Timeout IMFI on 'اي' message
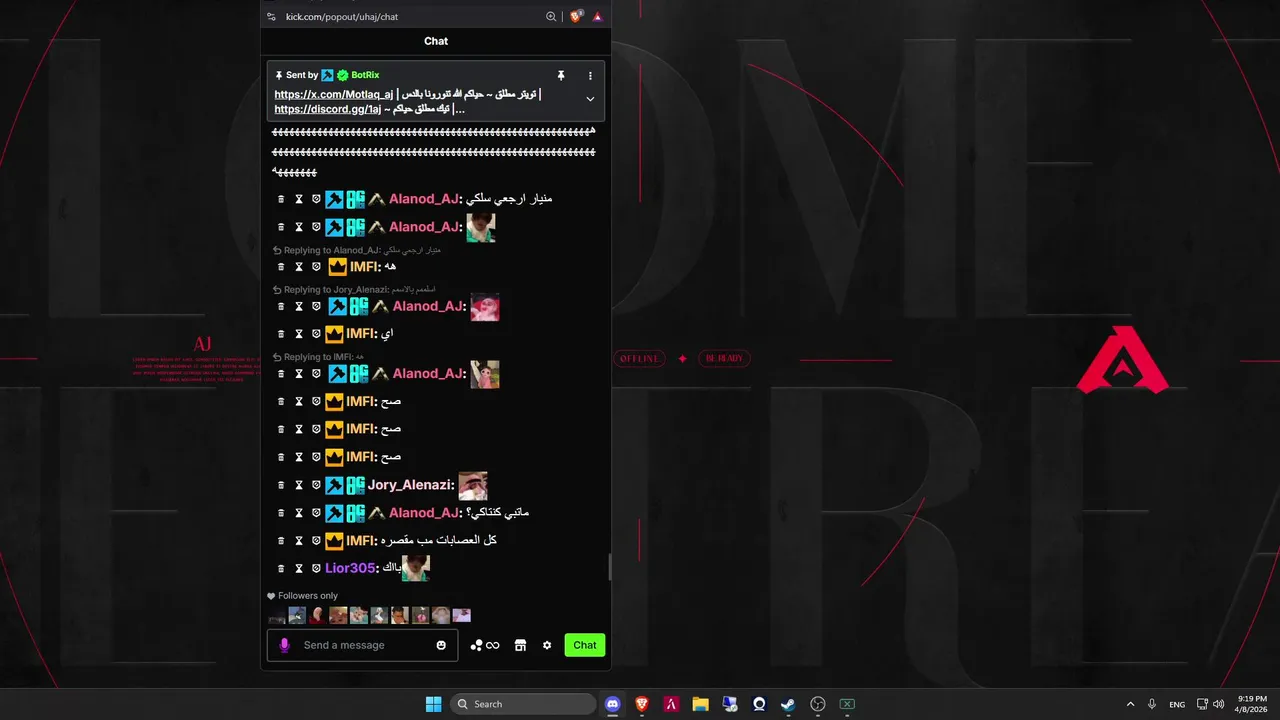 point(298,334)
